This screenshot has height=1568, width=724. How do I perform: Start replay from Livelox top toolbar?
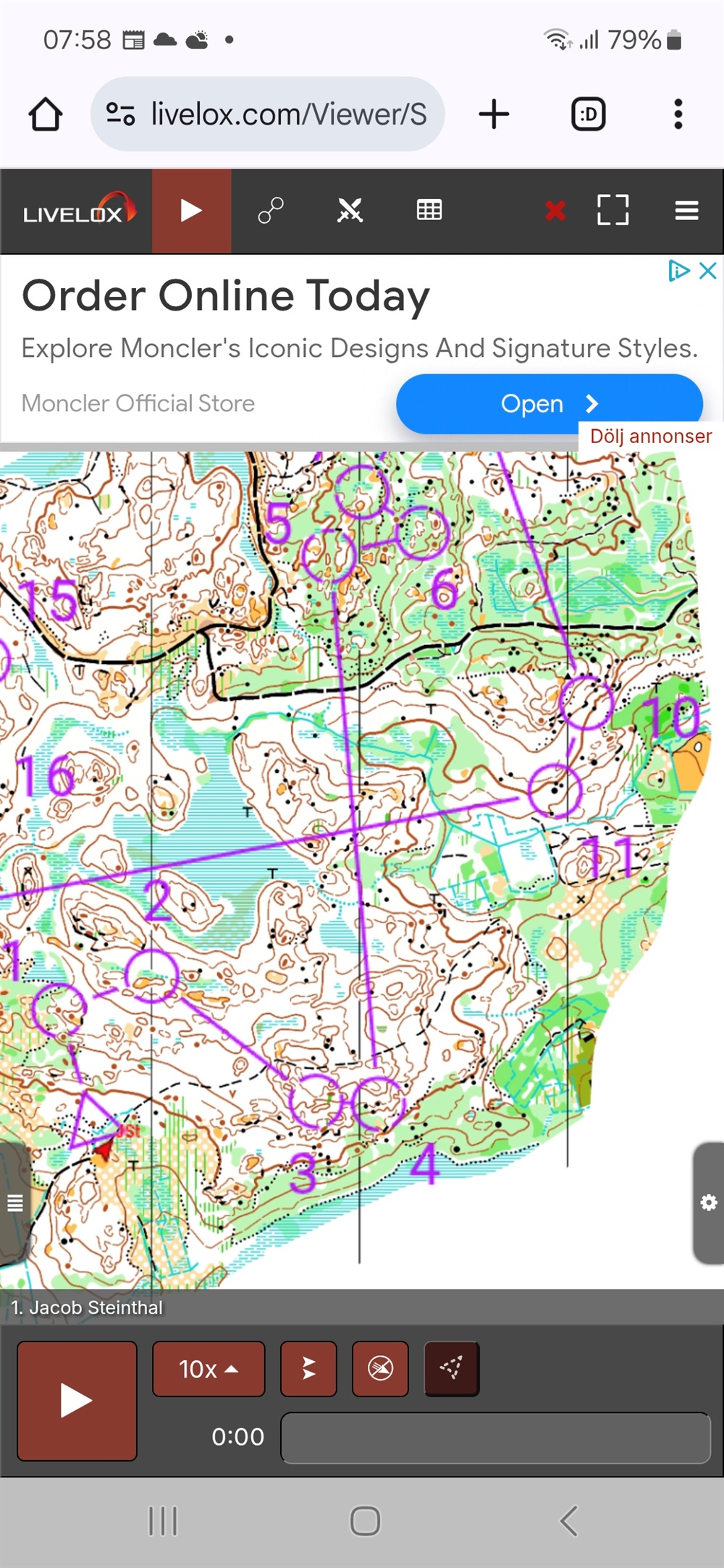191,211
